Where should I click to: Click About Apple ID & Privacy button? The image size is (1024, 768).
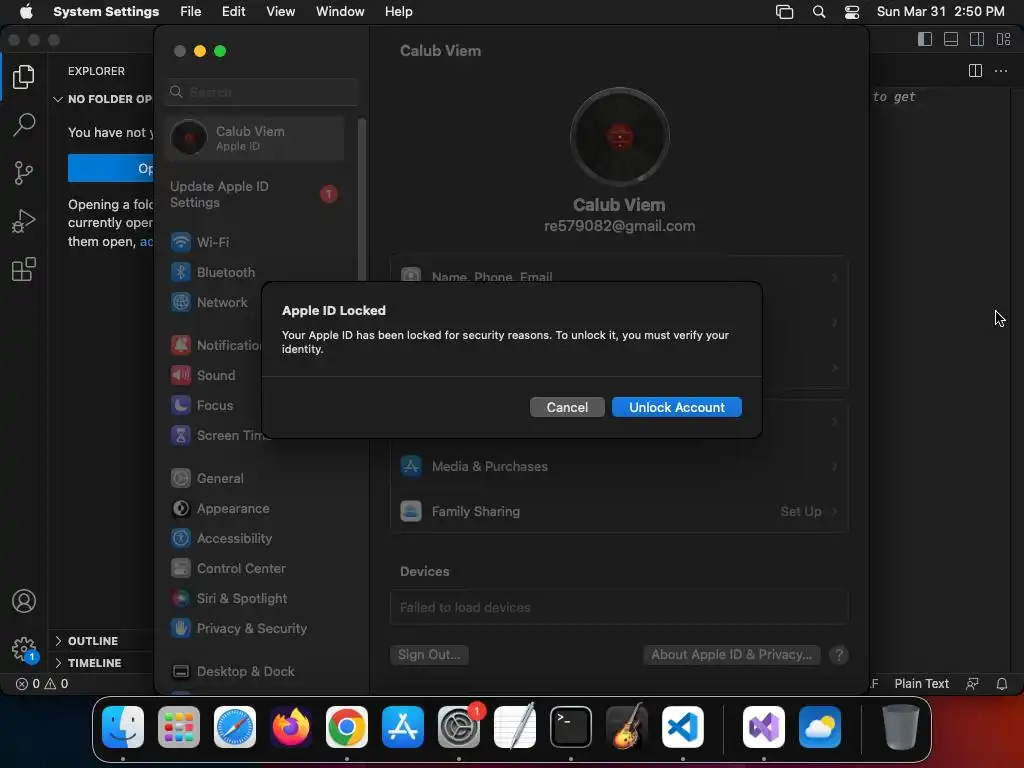point(731,655)
